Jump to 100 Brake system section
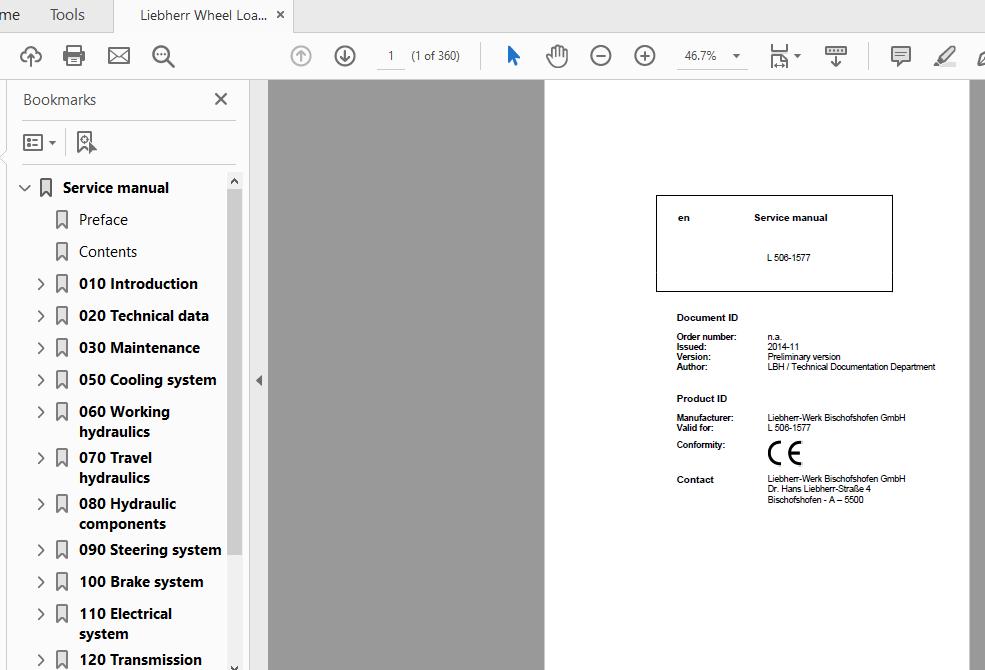This screenshot has width=985, height=670. point(141,582)
